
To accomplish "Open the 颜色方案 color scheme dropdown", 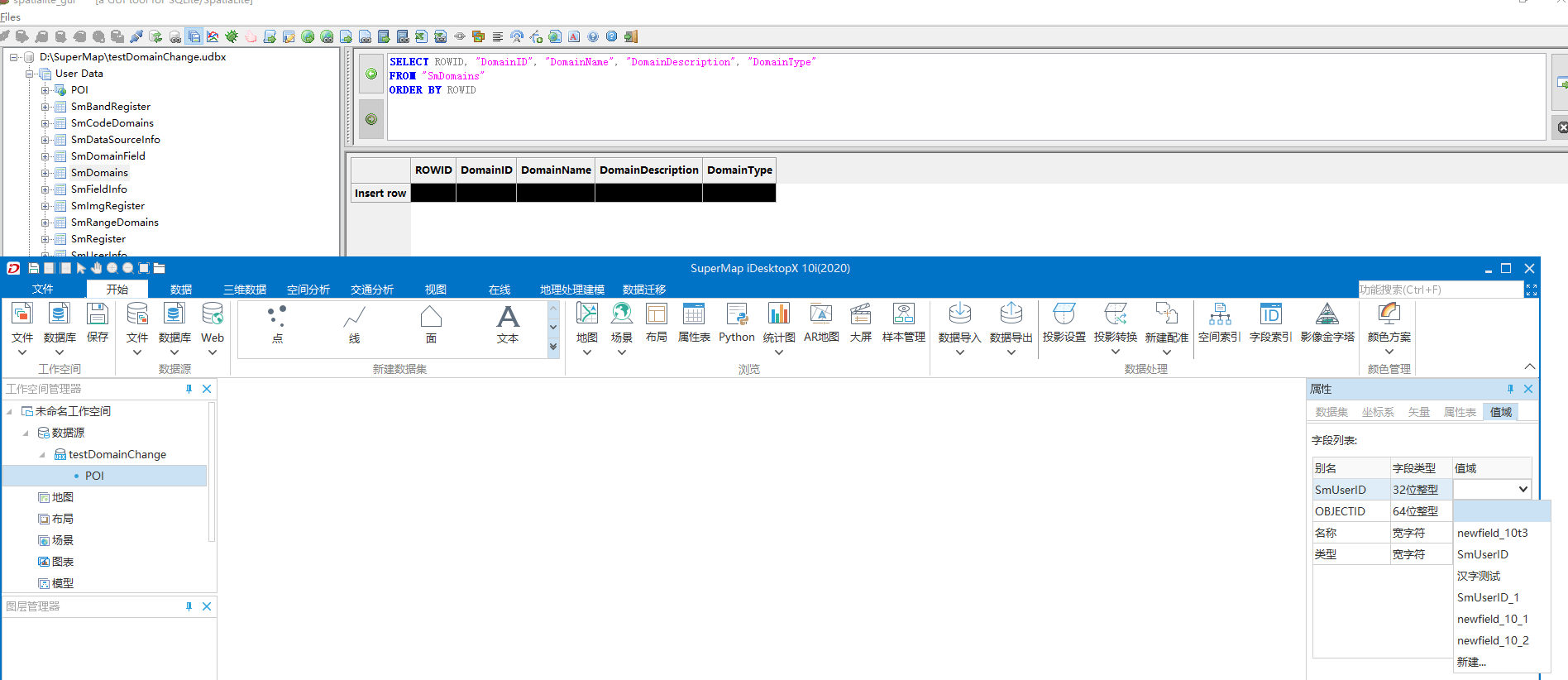I will point(1389,352).
